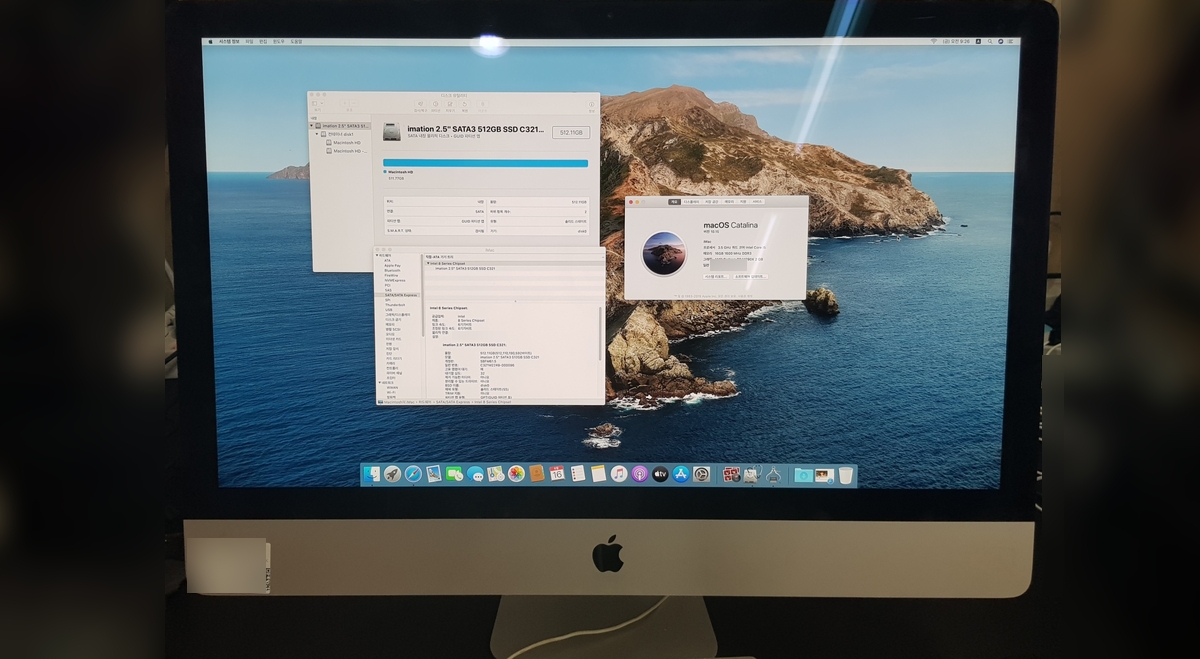Open System Preferences gear icon in Dock
Screen dimensions: 1200x659
pyautogui.click(x=702, y=474)
